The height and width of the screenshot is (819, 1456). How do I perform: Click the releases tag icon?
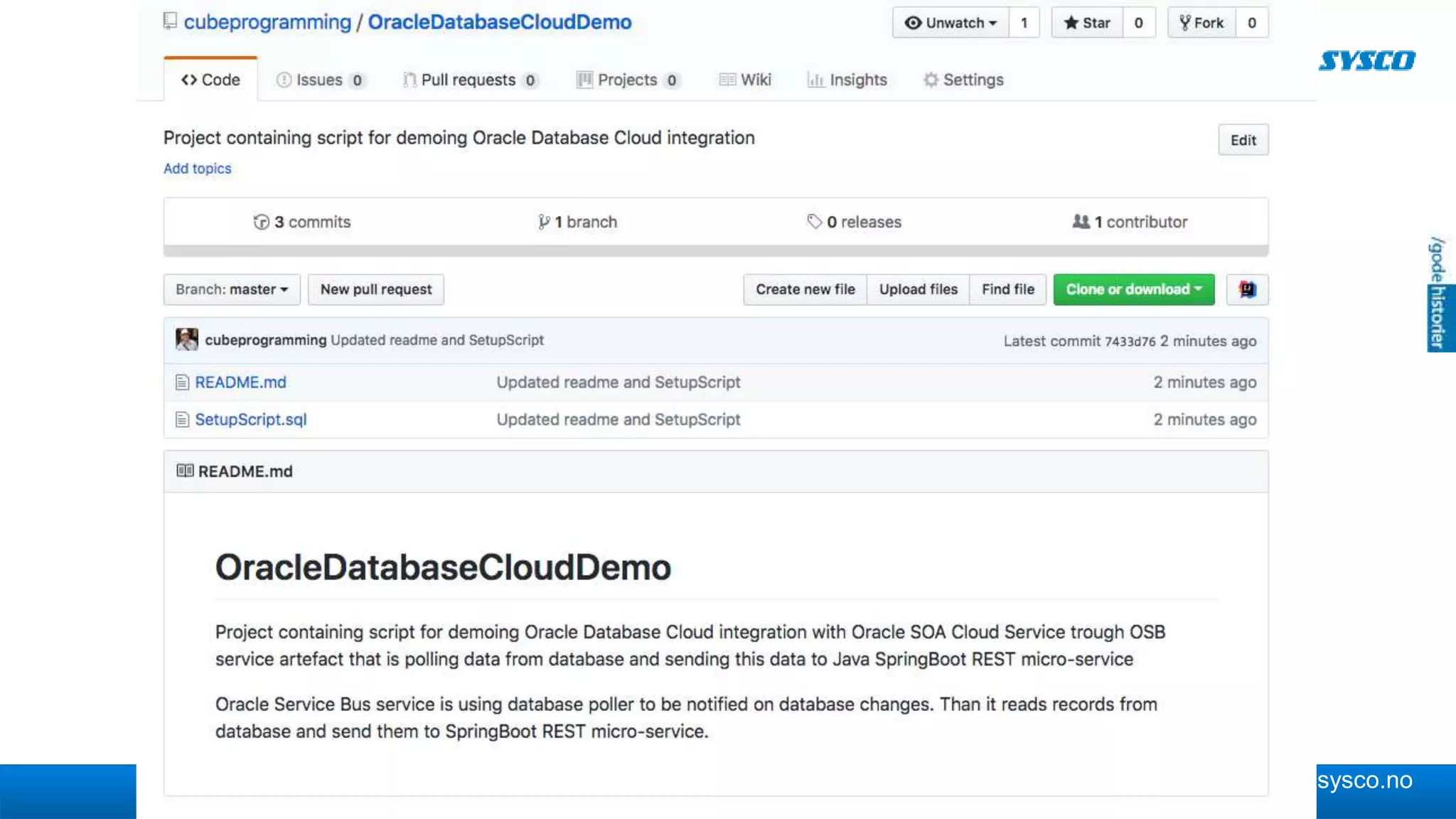click(814, 222)
